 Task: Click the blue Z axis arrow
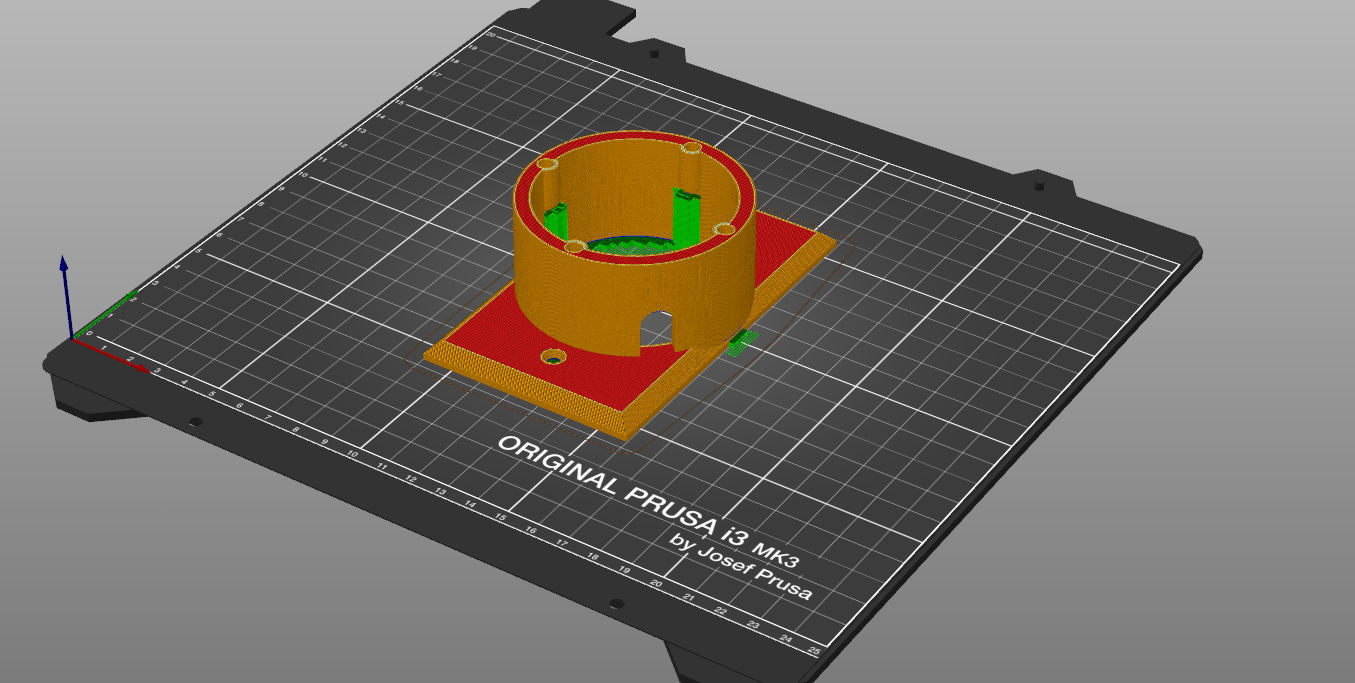click(65, 296)
